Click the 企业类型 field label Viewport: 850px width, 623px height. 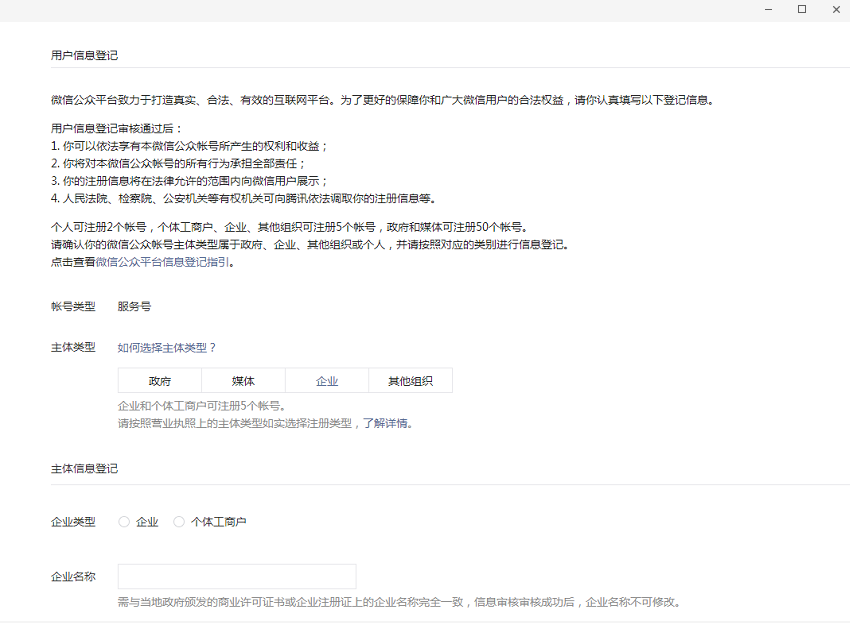73,522
